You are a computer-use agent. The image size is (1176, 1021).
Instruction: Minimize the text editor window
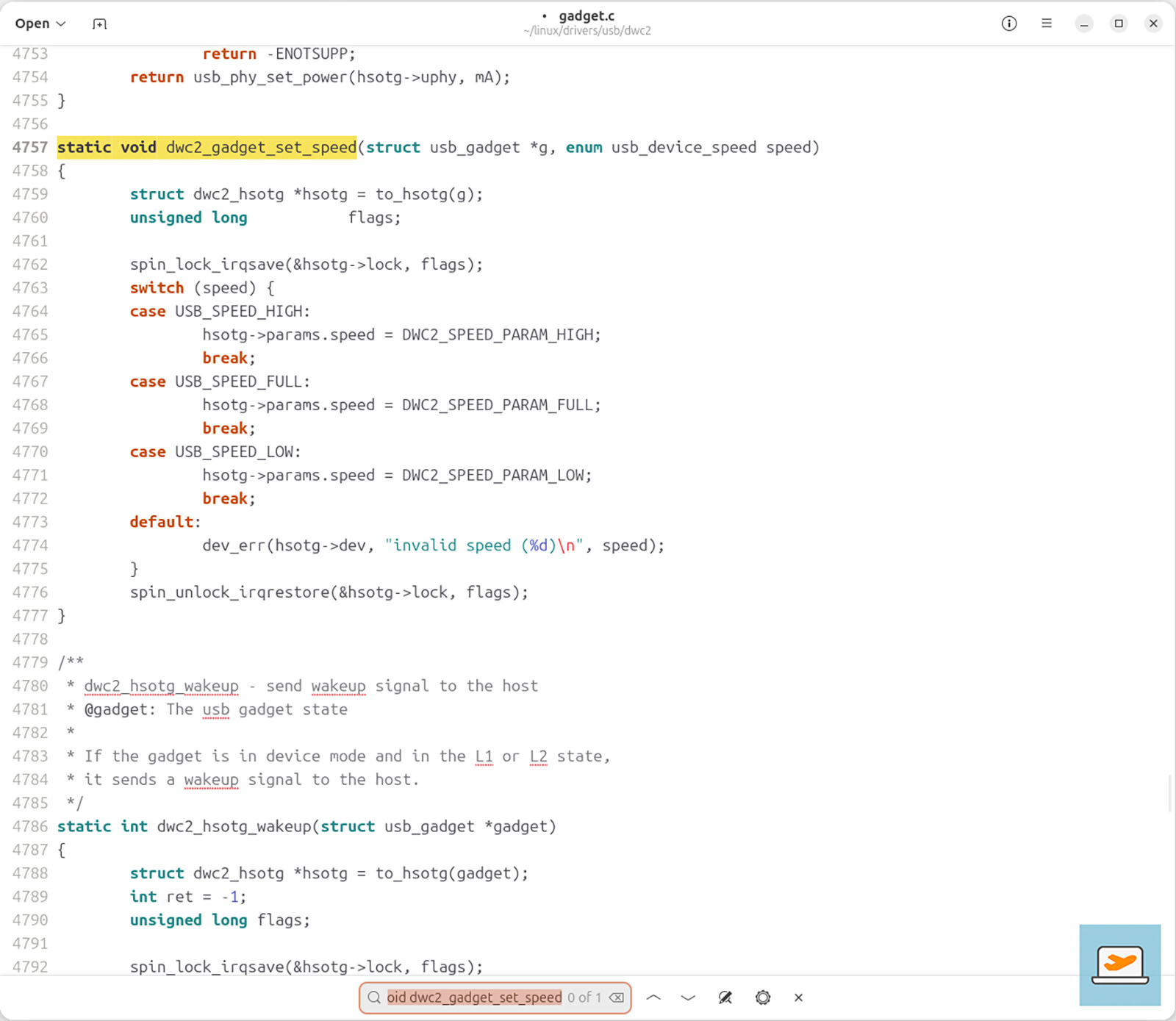tap(1084, 24)
